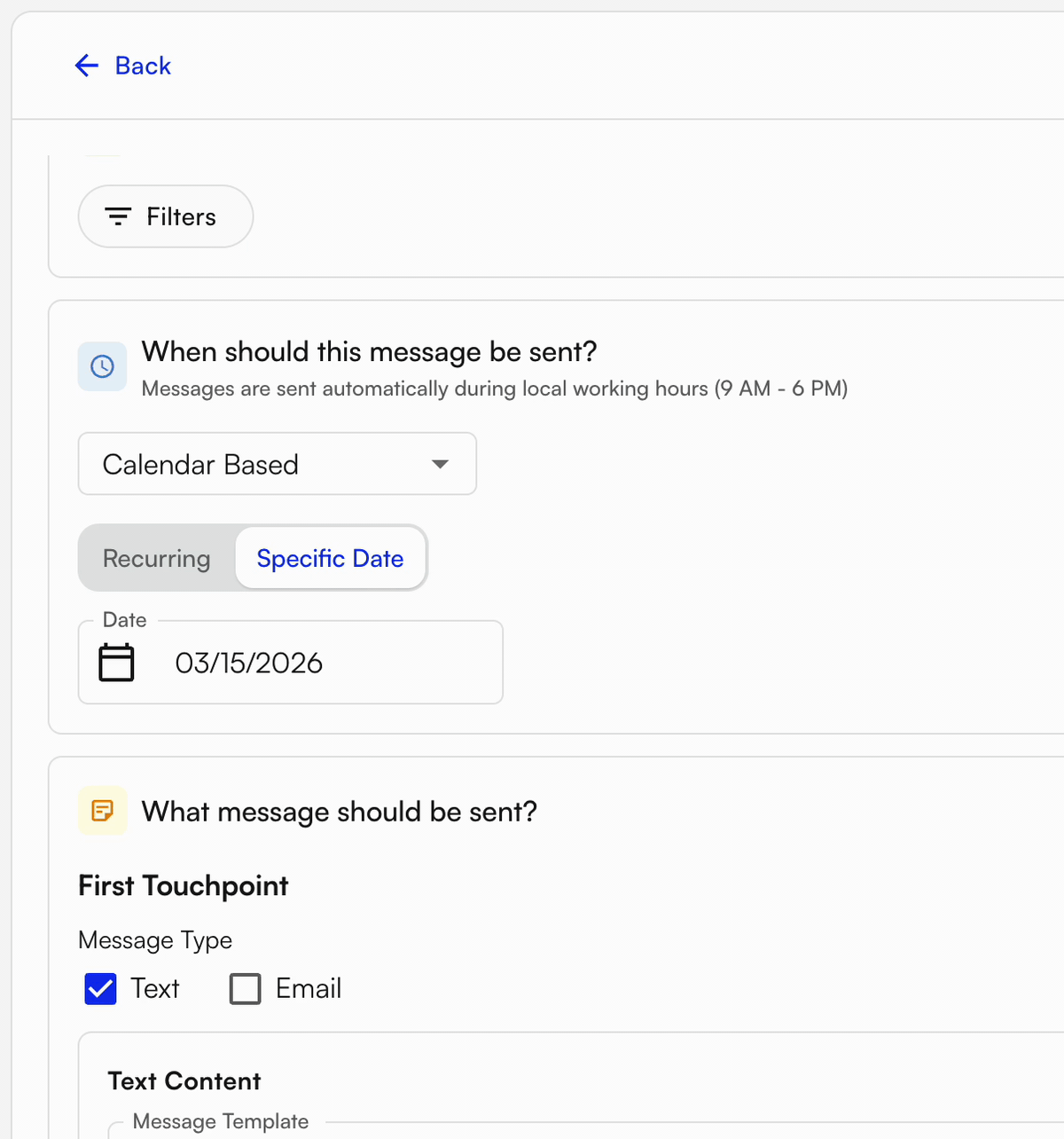This screenshot has width=1064, height=1139.
Task: Open the Calendar Based schedule dropdown
Action: 277,464
